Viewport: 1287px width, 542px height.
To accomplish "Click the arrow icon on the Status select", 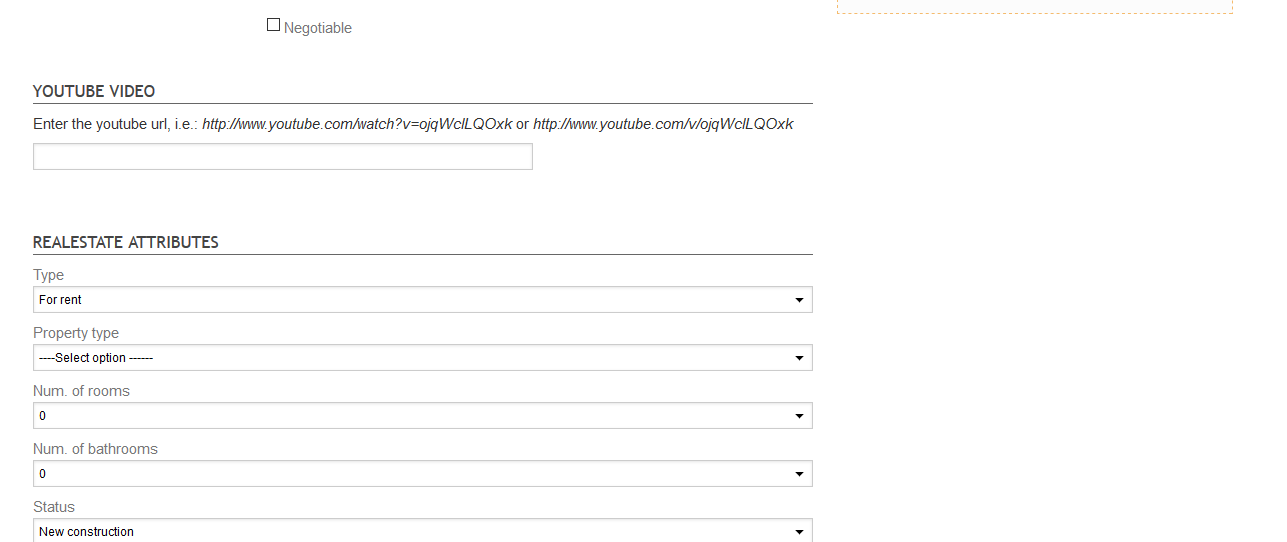I will [x=799, y=532].
